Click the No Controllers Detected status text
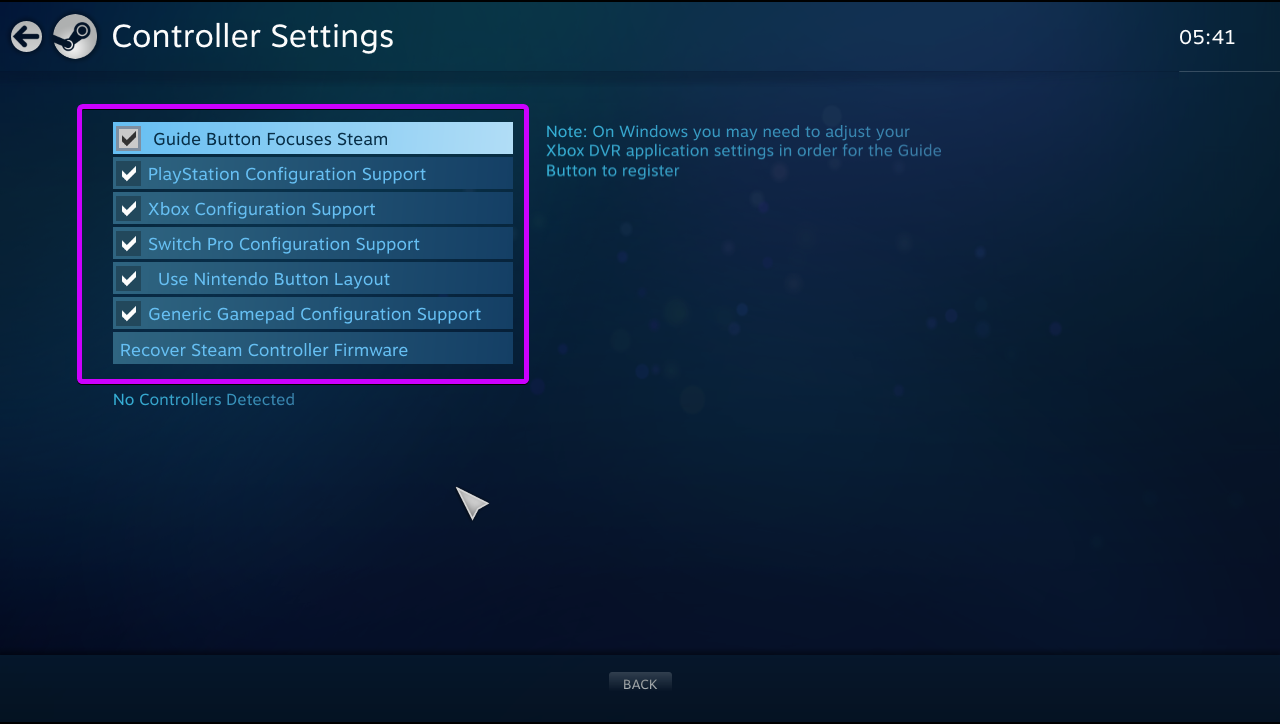This screenshot has width=1280, height=724. click(204, 400)
